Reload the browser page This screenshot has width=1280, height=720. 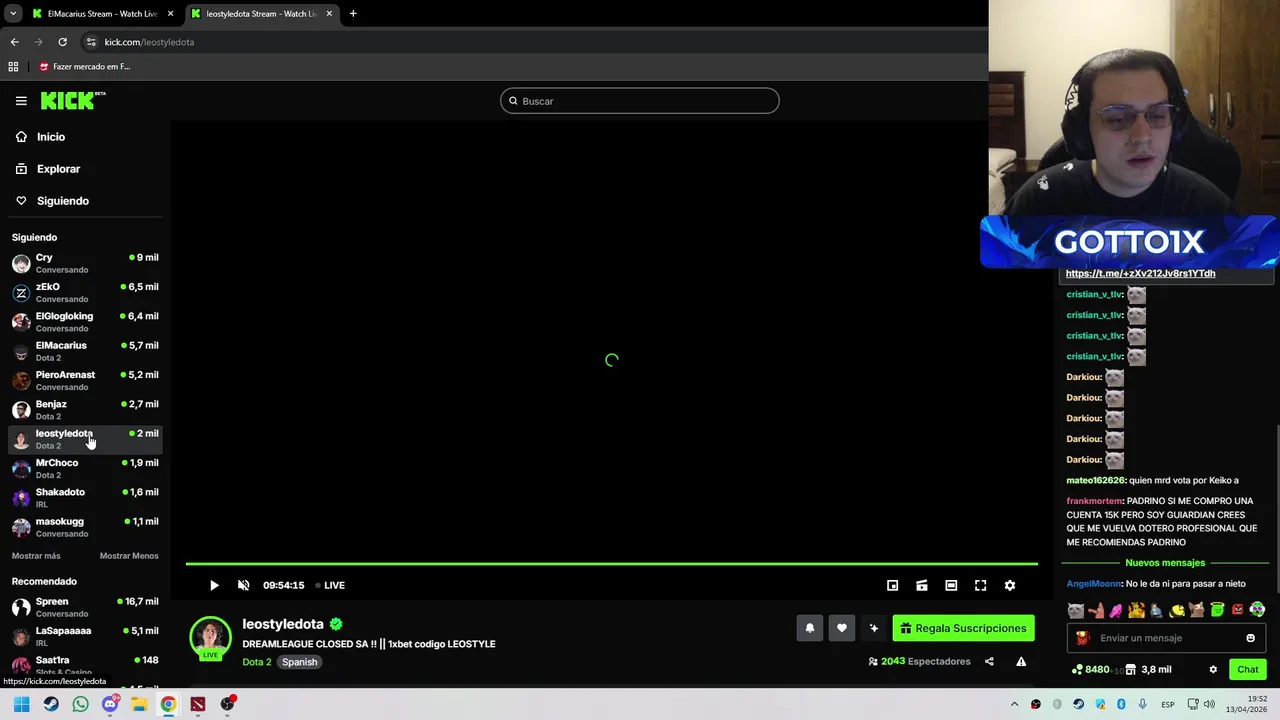click(x=62, y=42)
